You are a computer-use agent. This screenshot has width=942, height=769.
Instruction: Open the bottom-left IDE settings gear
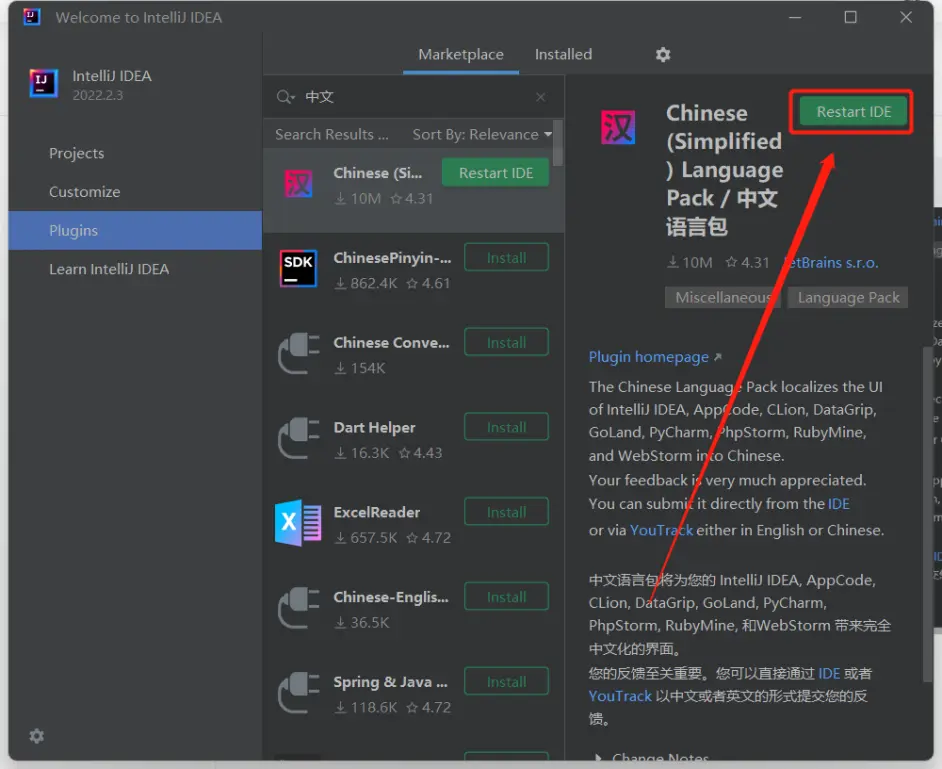(37, 736)
